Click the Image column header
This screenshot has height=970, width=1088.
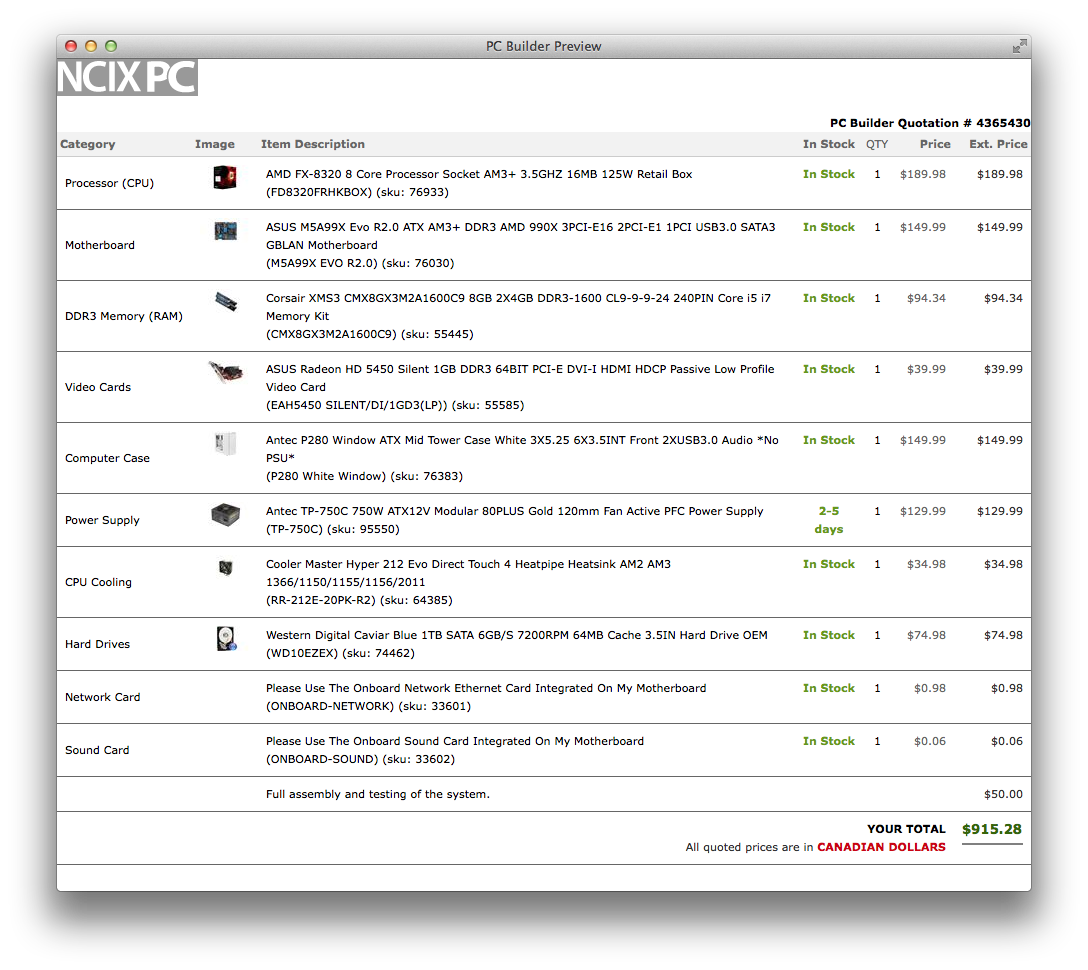214,144
